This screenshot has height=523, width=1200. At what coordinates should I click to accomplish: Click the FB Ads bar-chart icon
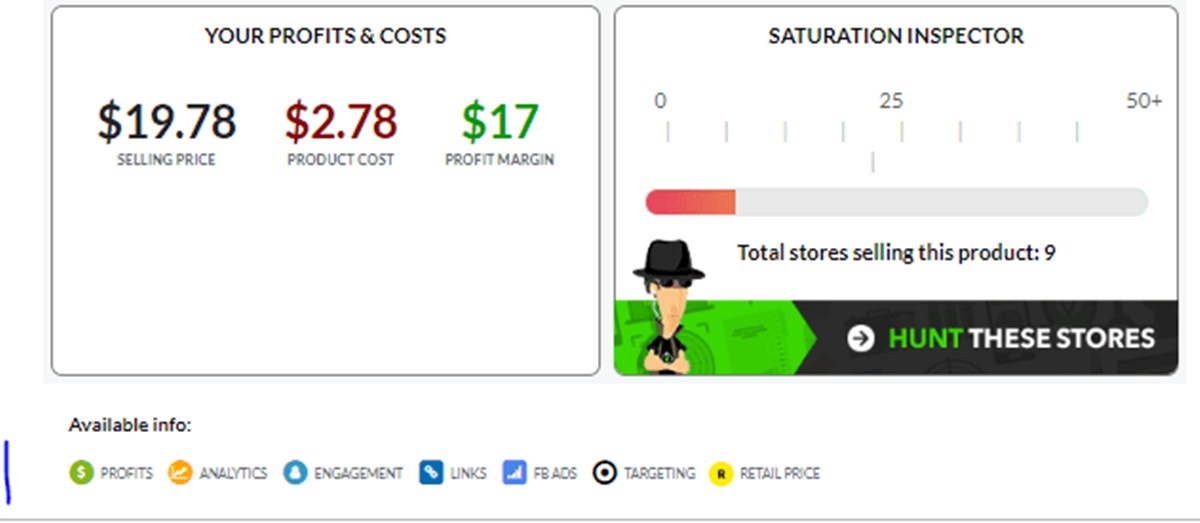point(514,473)
